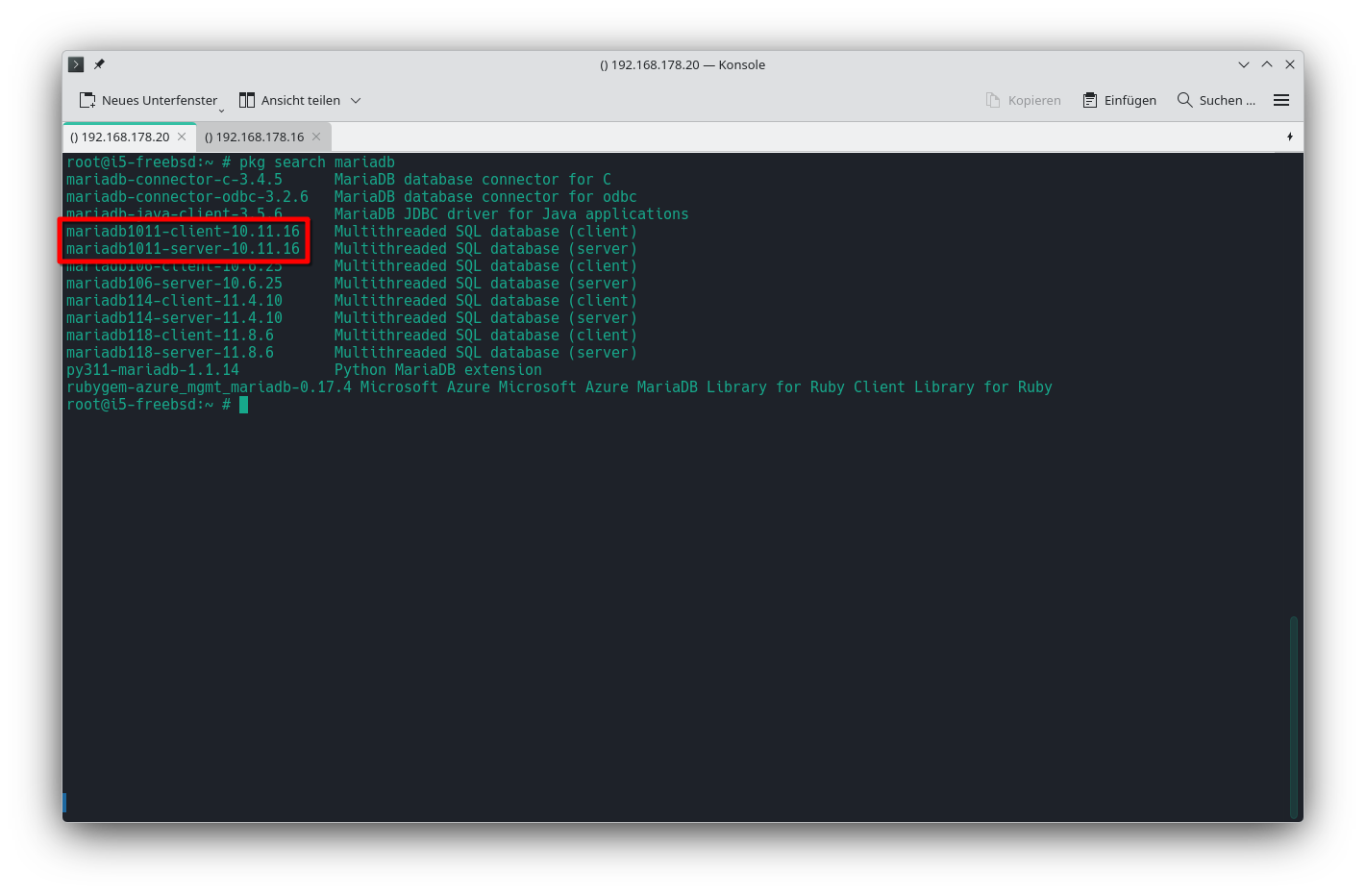Image resolution: width=1366 pixels, height=896 pixels.
Task: Click the mariadb1011-server-10.11.16 package line
Action: point(183,249)
